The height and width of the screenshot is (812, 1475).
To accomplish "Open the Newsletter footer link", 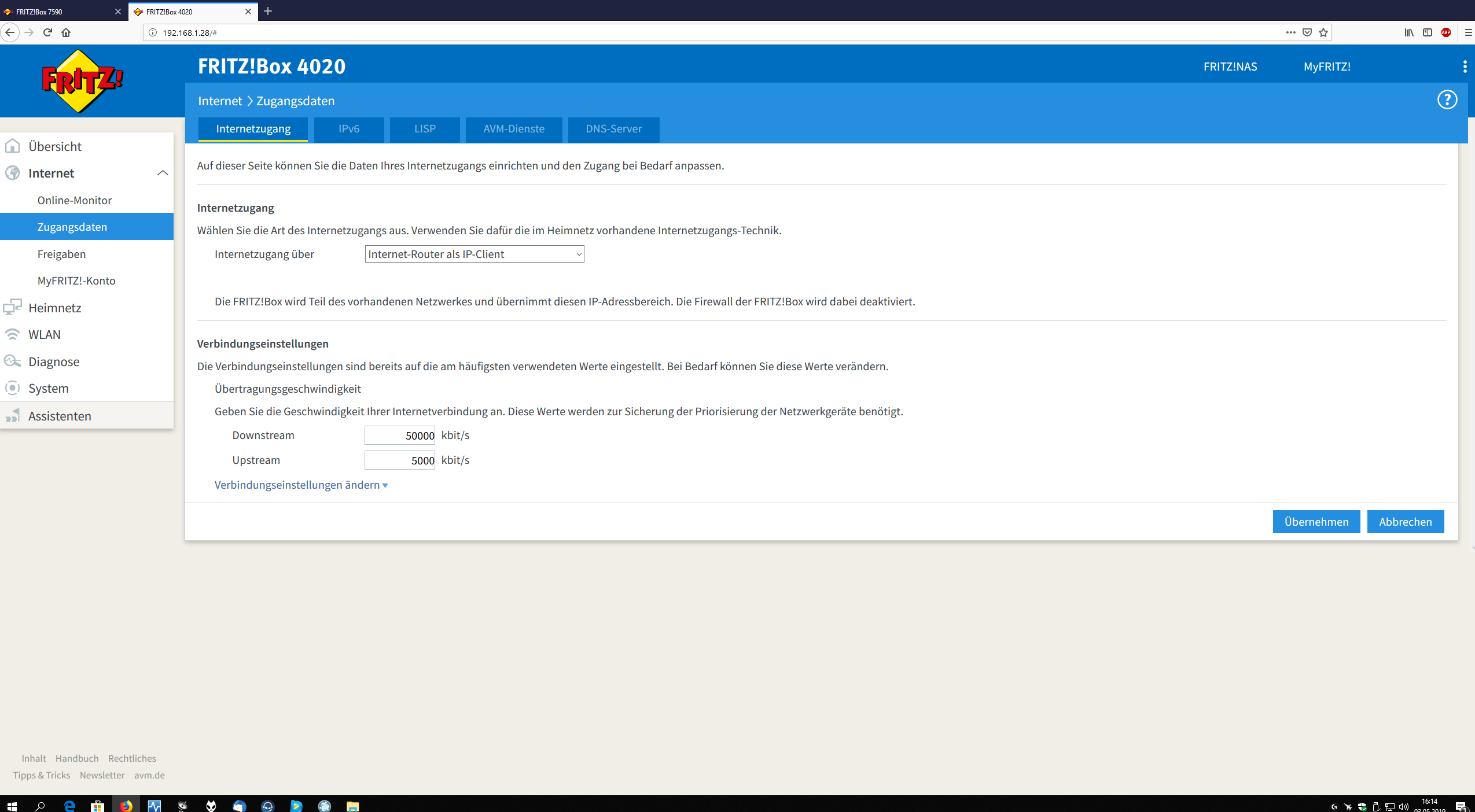I will (x=102, y=775).
